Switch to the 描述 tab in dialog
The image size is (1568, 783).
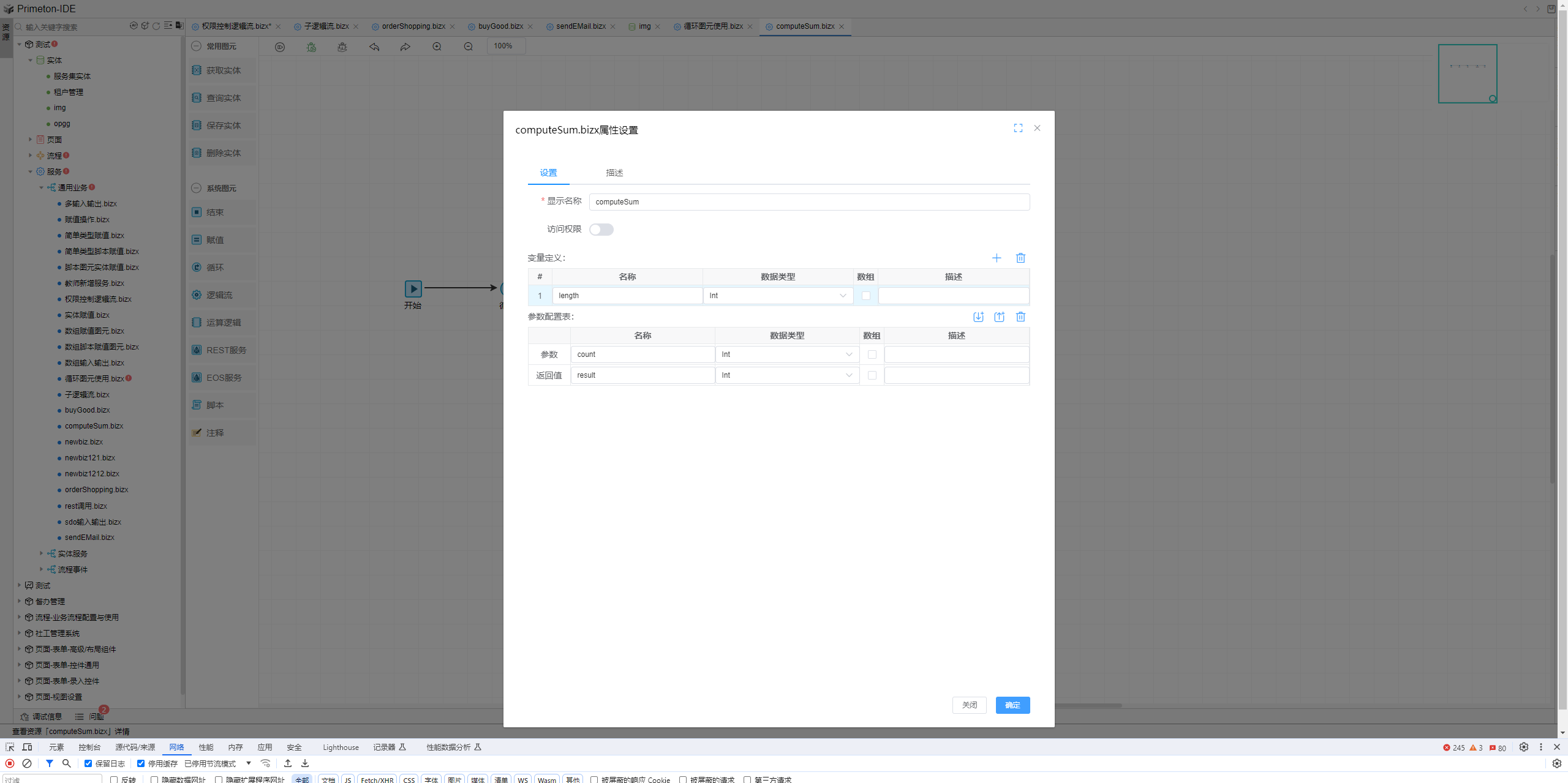[614, 173]
